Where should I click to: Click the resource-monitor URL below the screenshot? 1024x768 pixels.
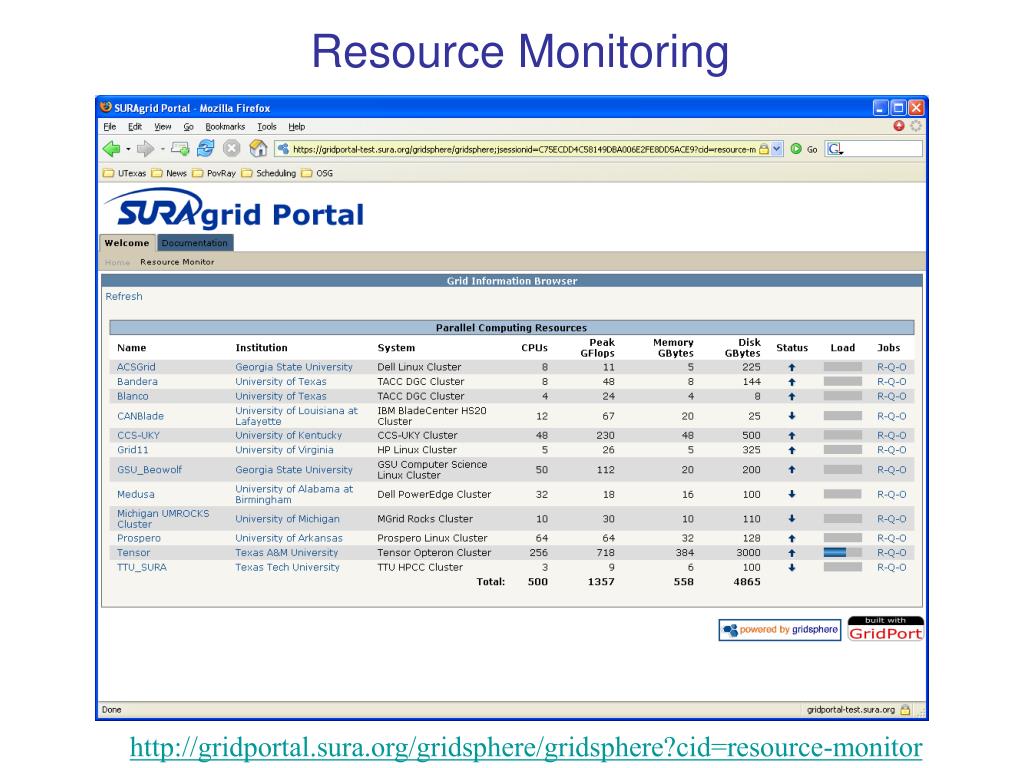526,747
